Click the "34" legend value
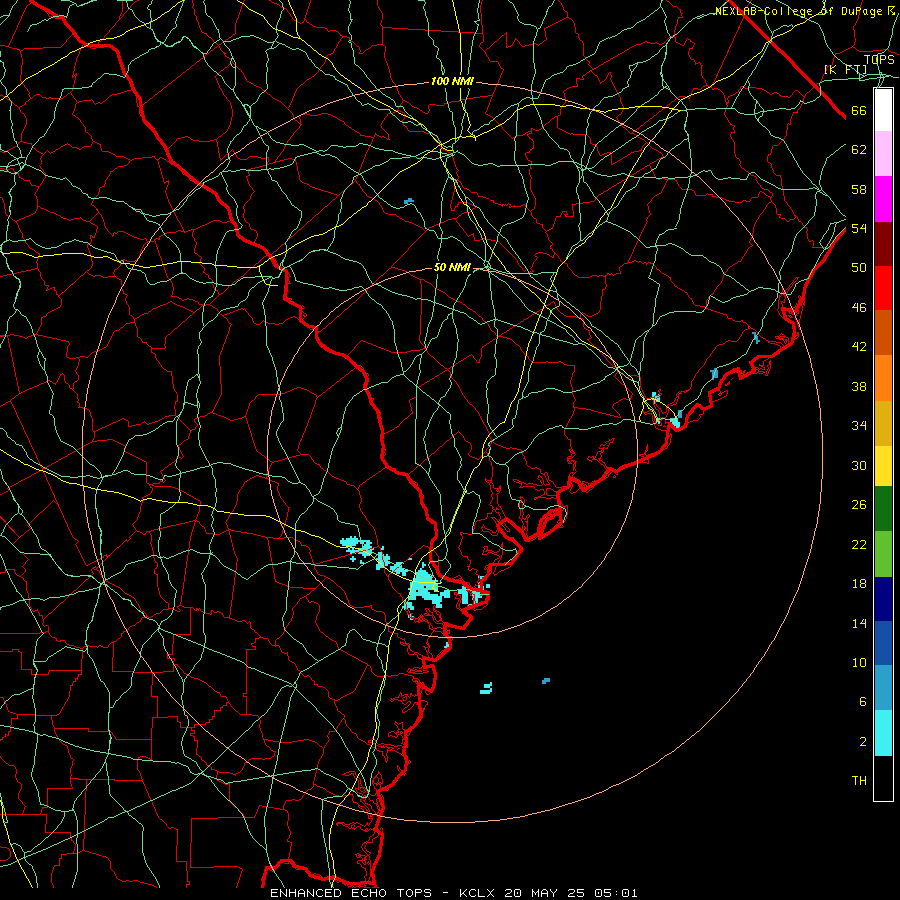This screenshot has width=900, height=900. click(859, 426)
